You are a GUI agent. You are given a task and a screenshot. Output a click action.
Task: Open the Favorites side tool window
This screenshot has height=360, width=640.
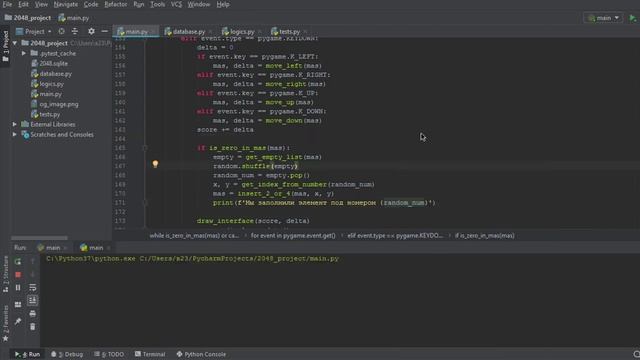[x=6, y=323]
